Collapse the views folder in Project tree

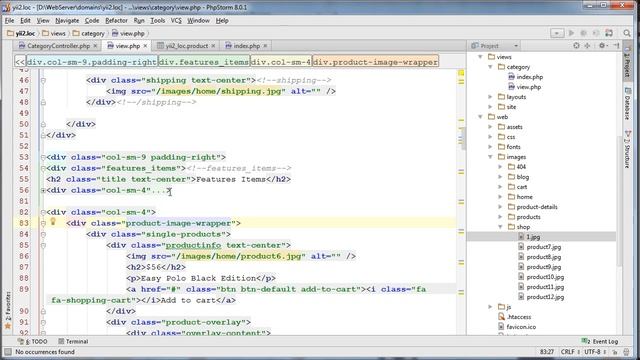point(480,57)
